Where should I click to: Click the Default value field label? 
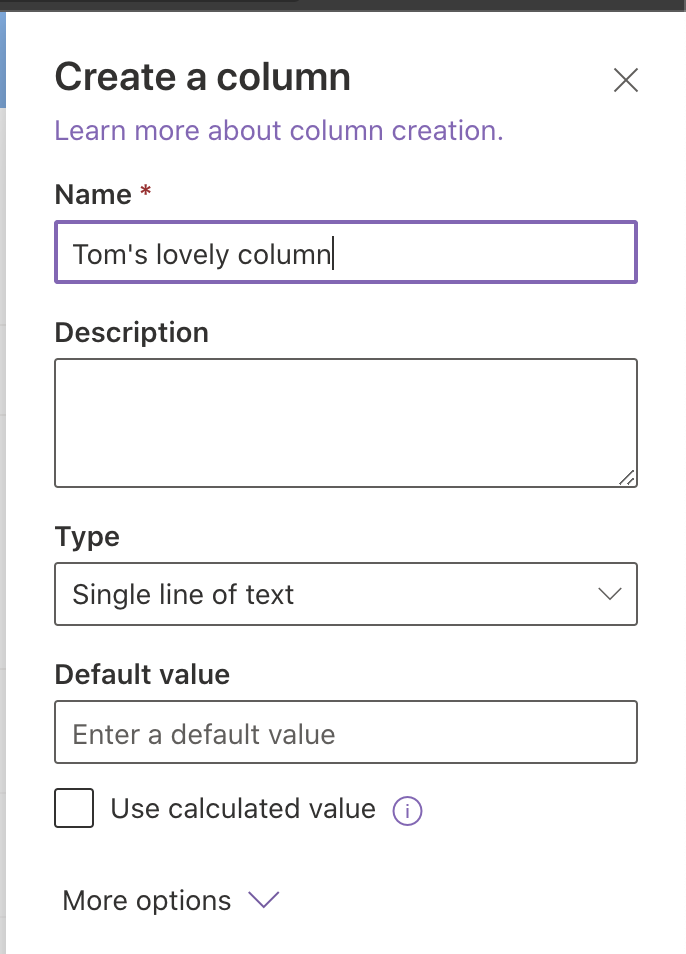pyautogui.click(x=142, y=674)
